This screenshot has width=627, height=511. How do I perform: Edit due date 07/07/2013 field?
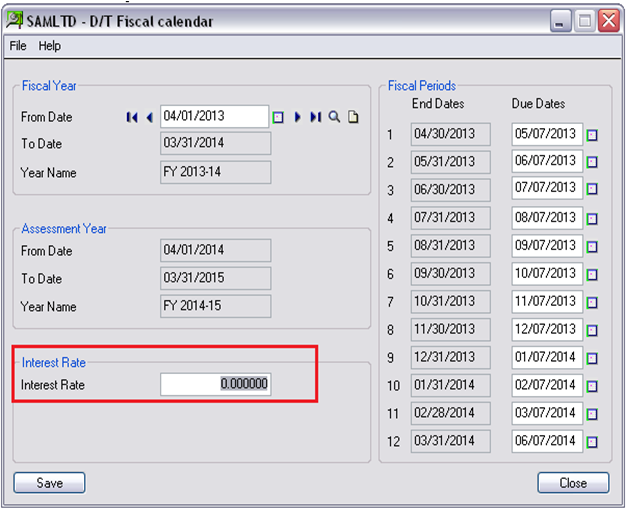pos(547,188)
